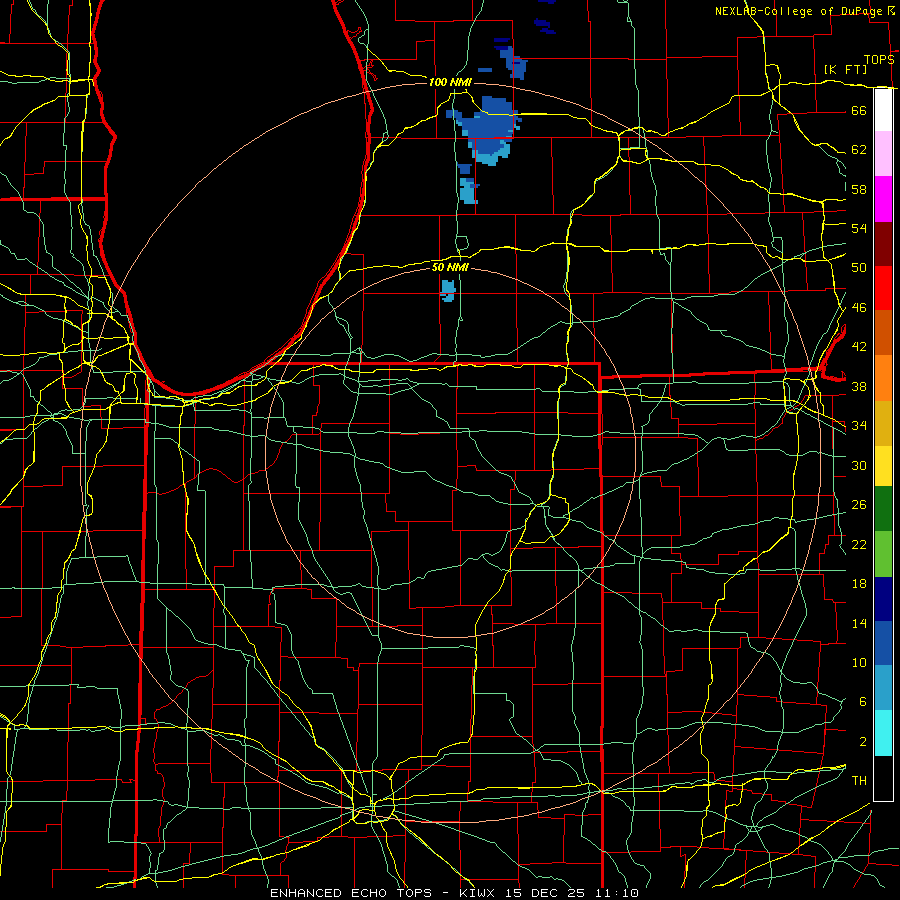Click the 26 legend value label

[859, 505]
